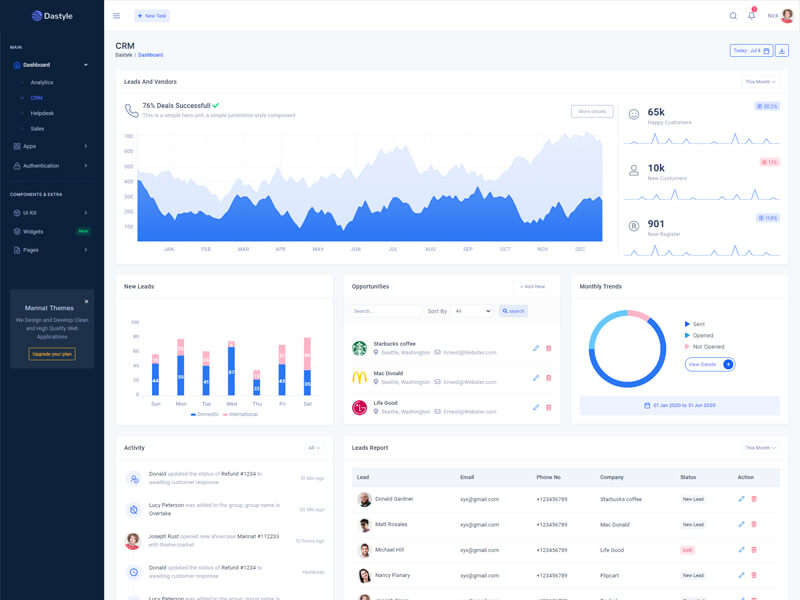Expand the Apps sidebar menu
The width and height of the screenshot is (800, 600).
pos(50,146)
